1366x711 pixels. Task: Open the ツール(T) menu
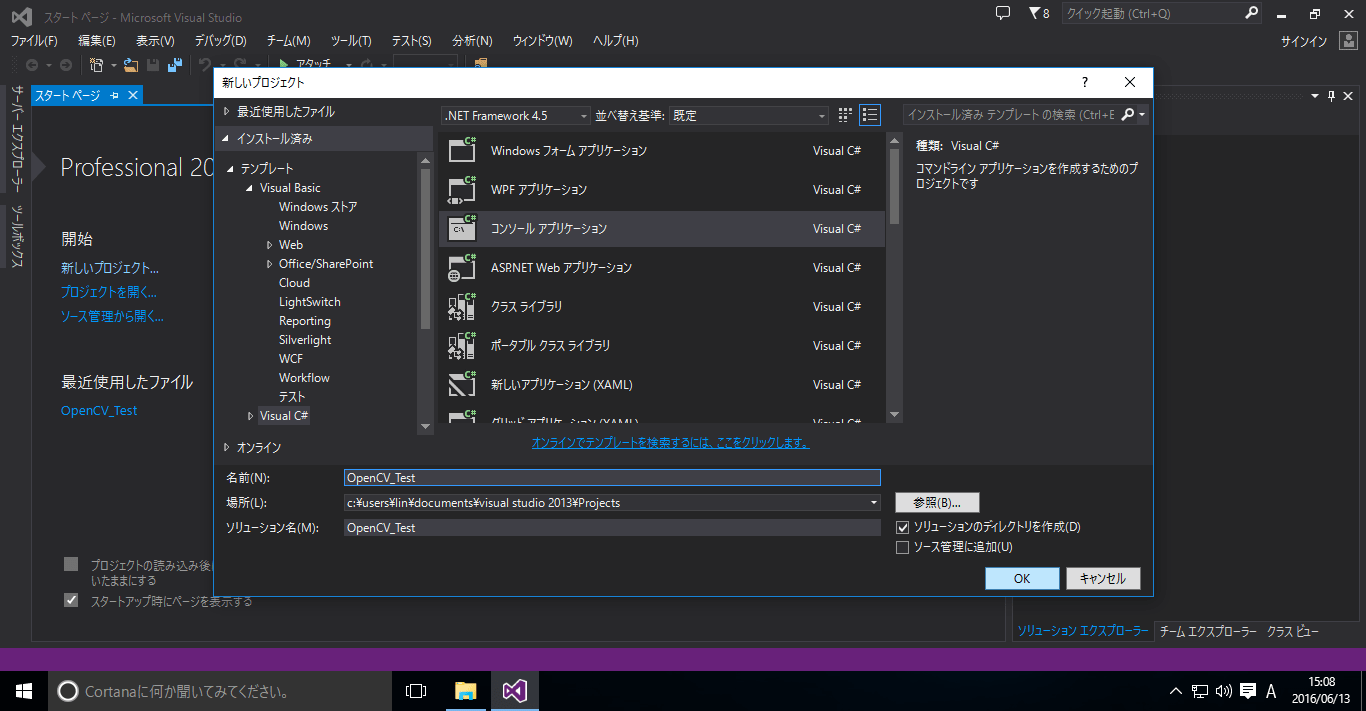tap(351, 41)
